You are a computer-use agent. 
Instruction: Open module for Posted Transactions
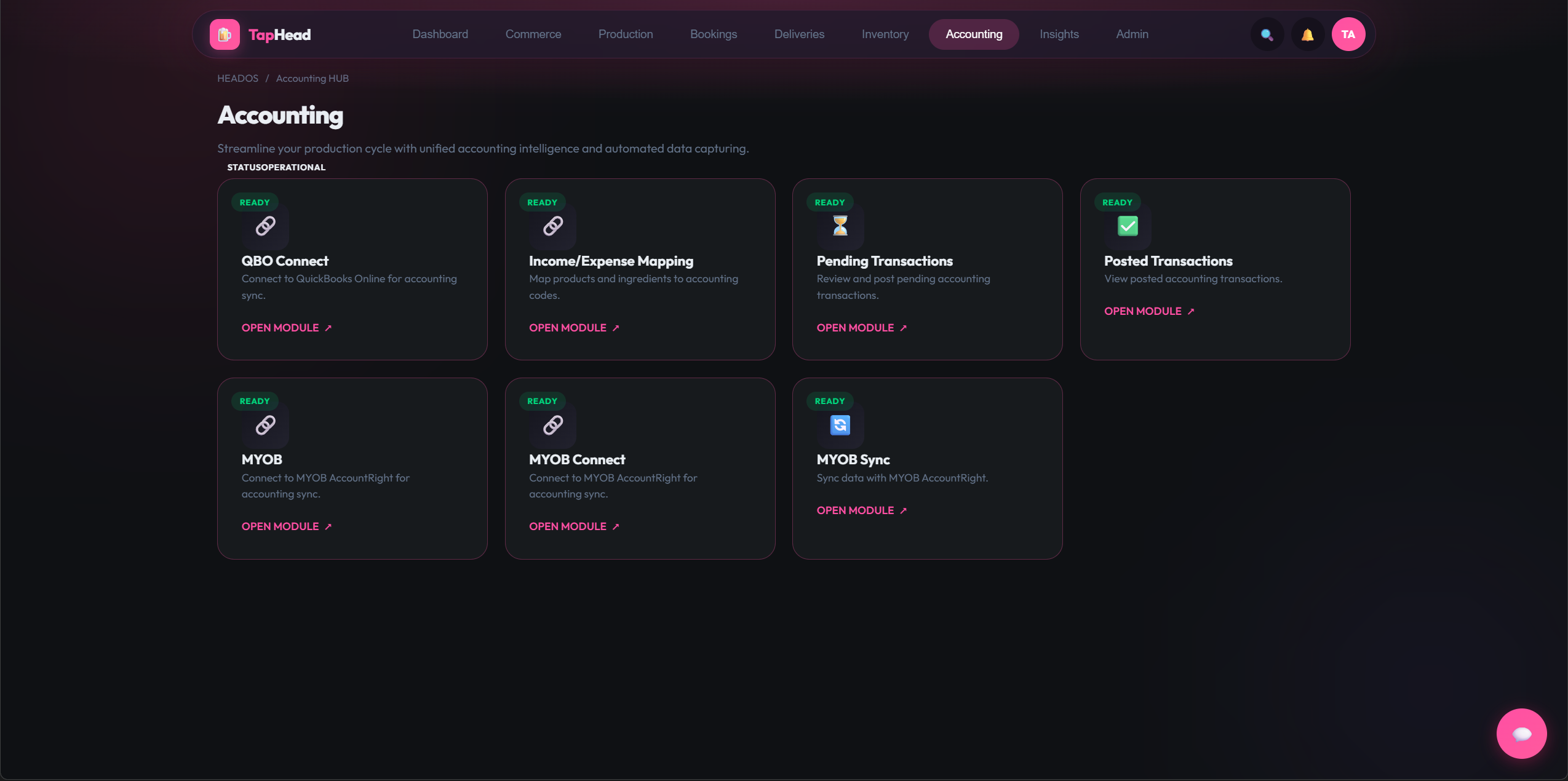click(x=1148, y=311)
